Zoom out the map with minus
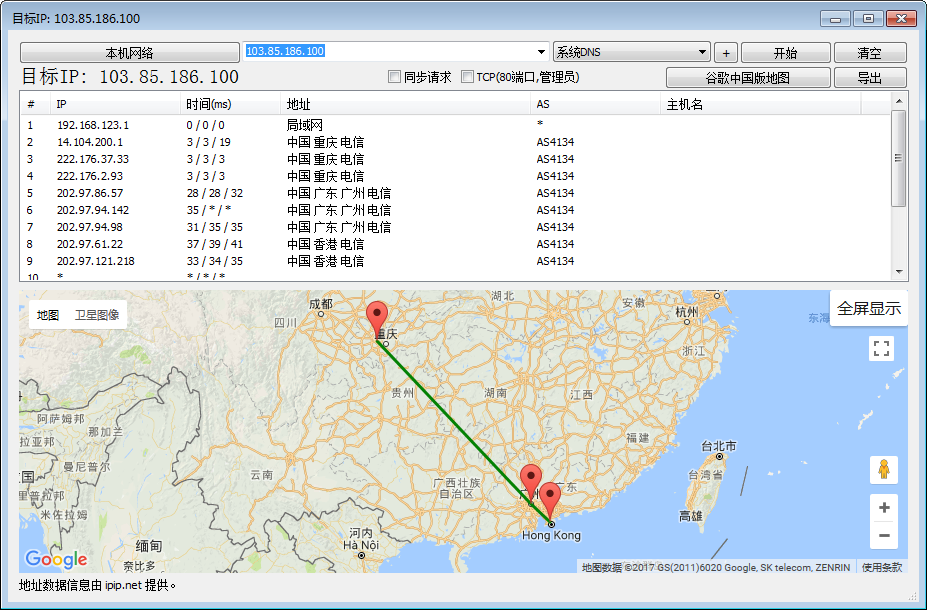 (x=884, y=536)
